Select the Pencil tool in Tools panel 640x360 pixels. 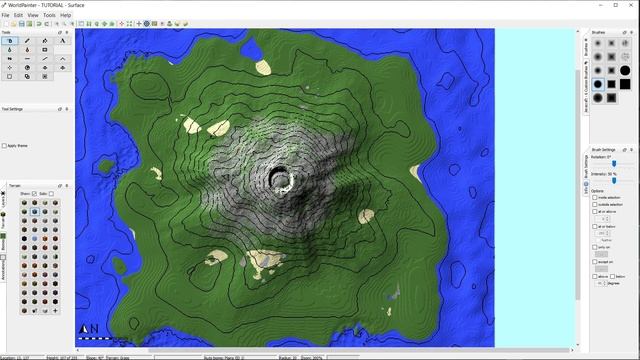click(x=27, y=41)
